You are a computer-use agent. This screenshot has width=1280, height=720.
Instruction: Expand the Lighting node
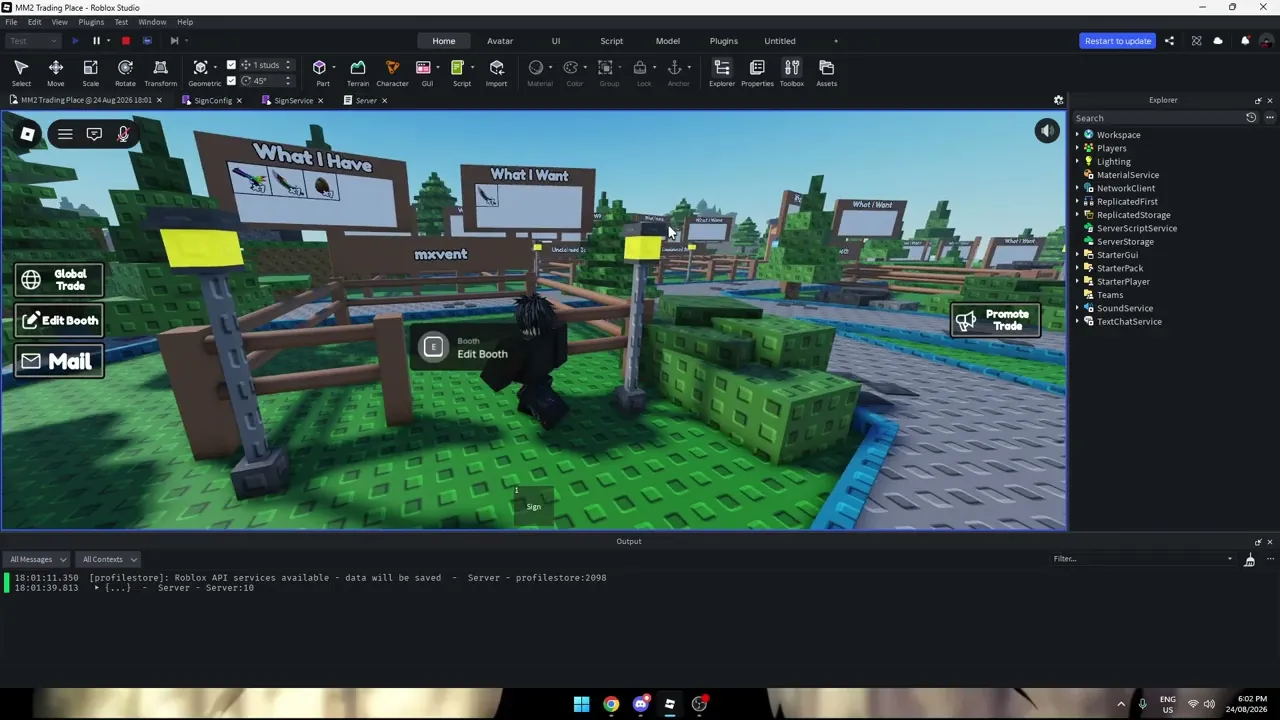(1078, 162)
